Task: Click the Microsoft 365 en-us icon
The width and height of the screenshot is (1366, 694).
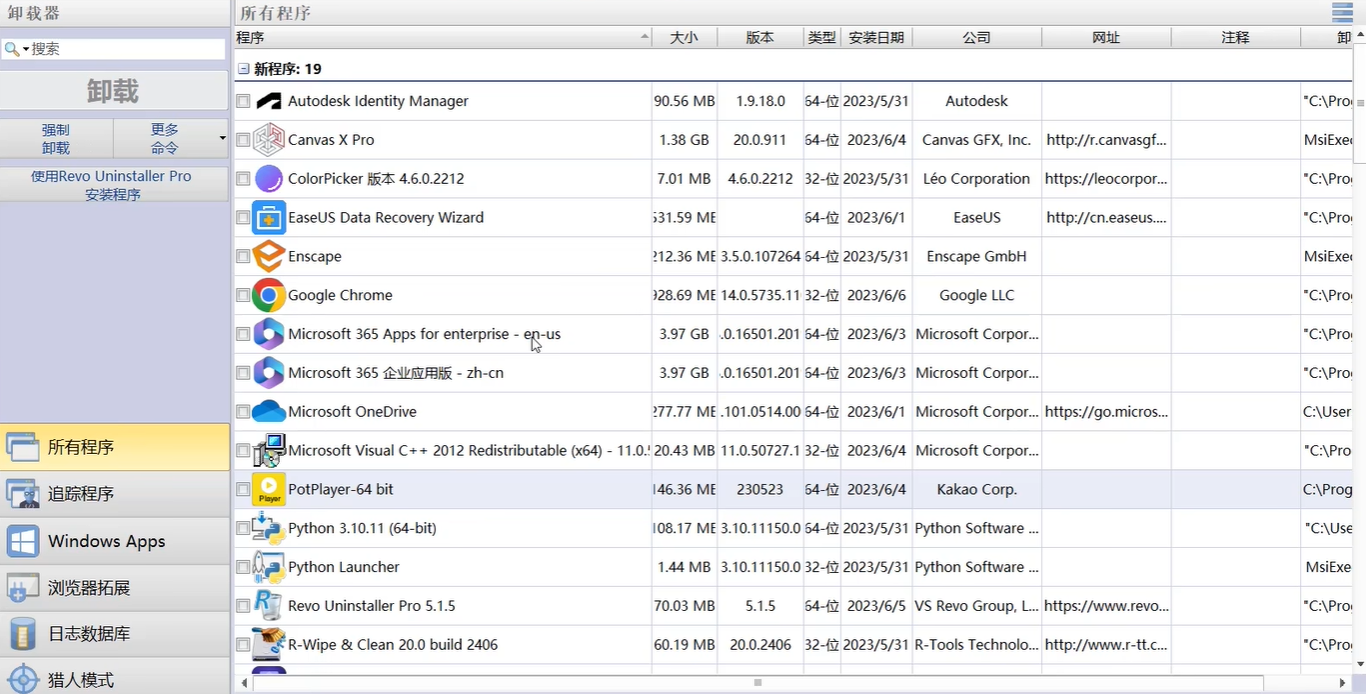Action: point(269,334)
